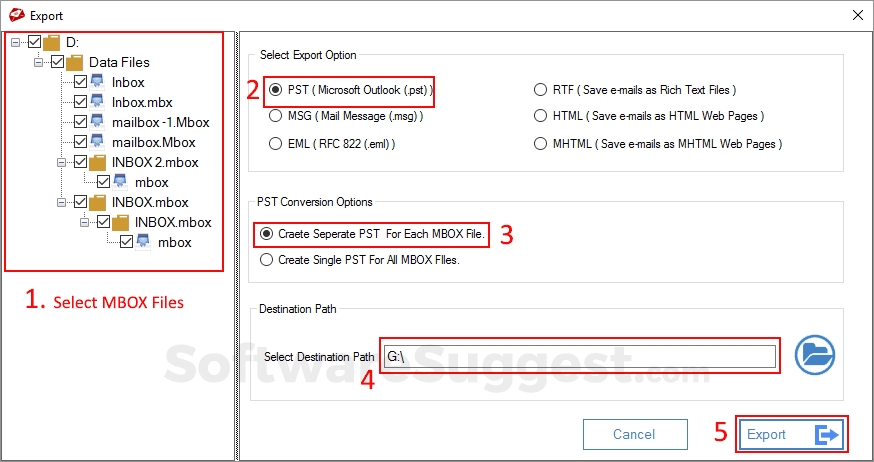The height and width of the screenshot is (462, 874).
Task: Select the INBOX.mbox nested folder item
Action: click(x=173, y=222)
